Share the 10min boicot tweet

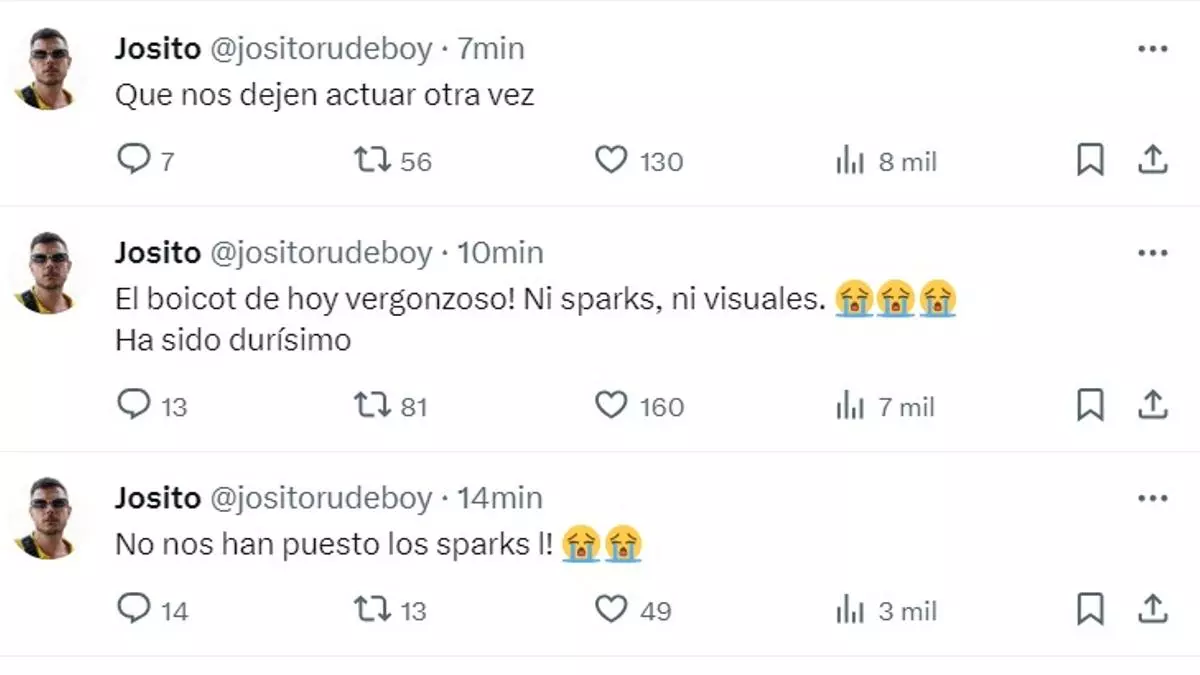tap(1153, 405)
